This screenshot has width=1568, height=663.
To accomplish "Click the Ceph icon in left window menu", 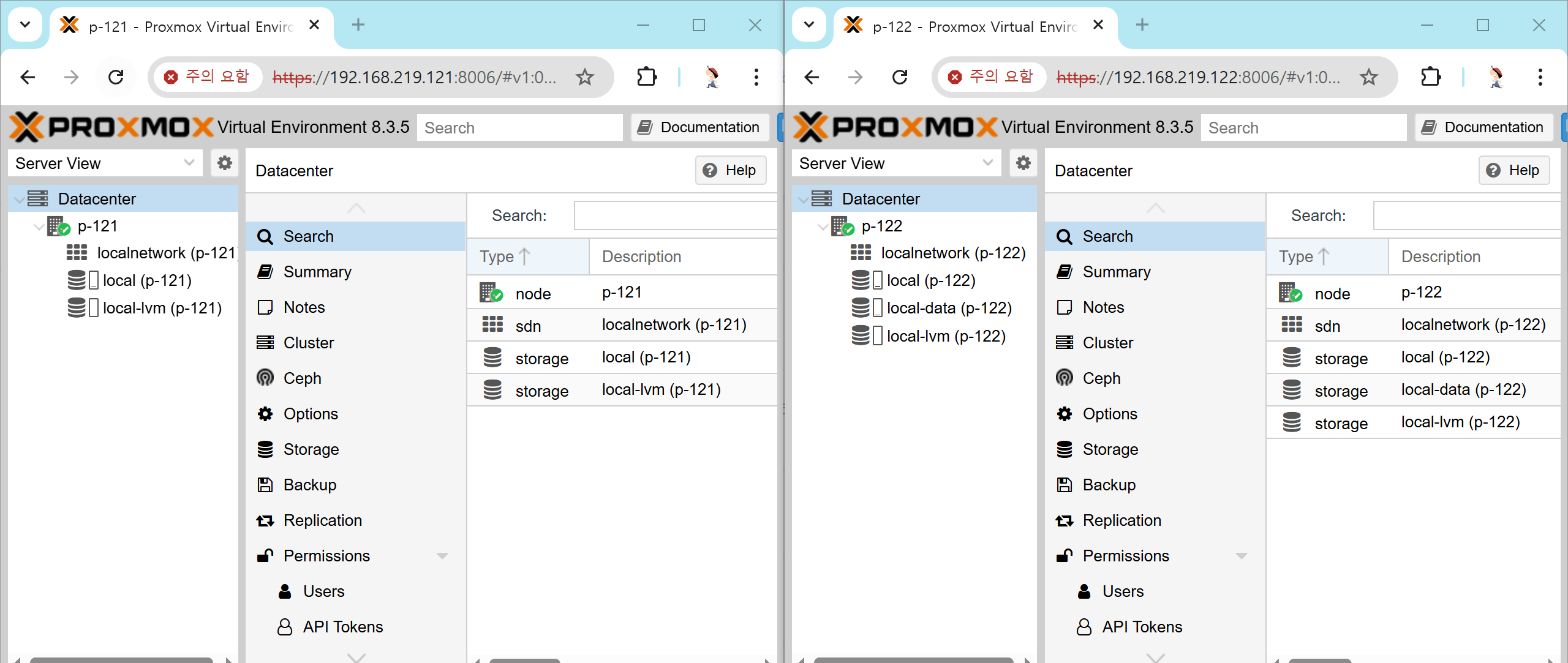I will [x=265, y=378].
